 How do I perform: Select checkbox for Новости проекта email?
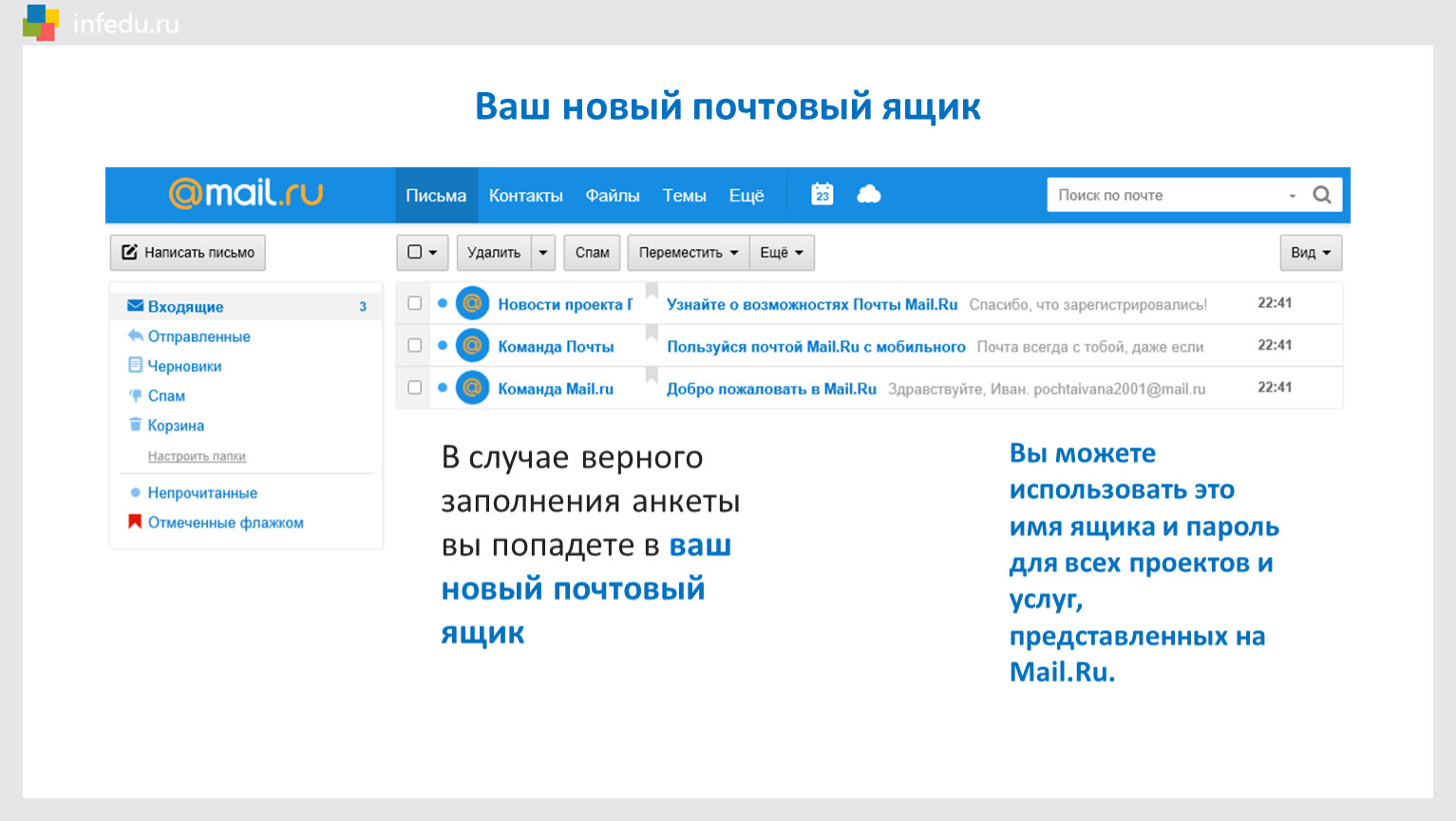pos(414,303)
